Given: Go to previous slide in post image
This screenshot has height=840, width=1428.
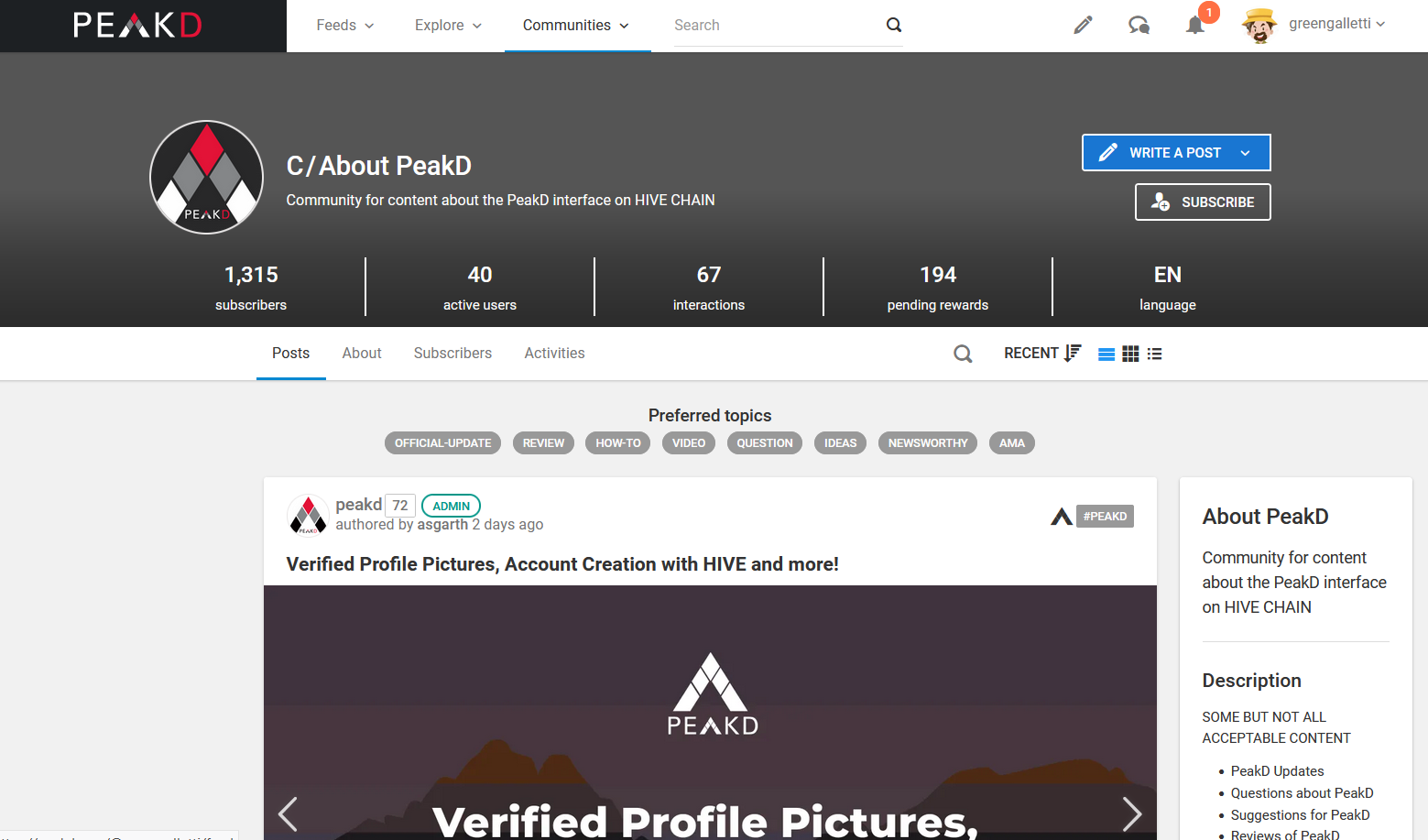Looking at the screenshot, I should point(288,813).
